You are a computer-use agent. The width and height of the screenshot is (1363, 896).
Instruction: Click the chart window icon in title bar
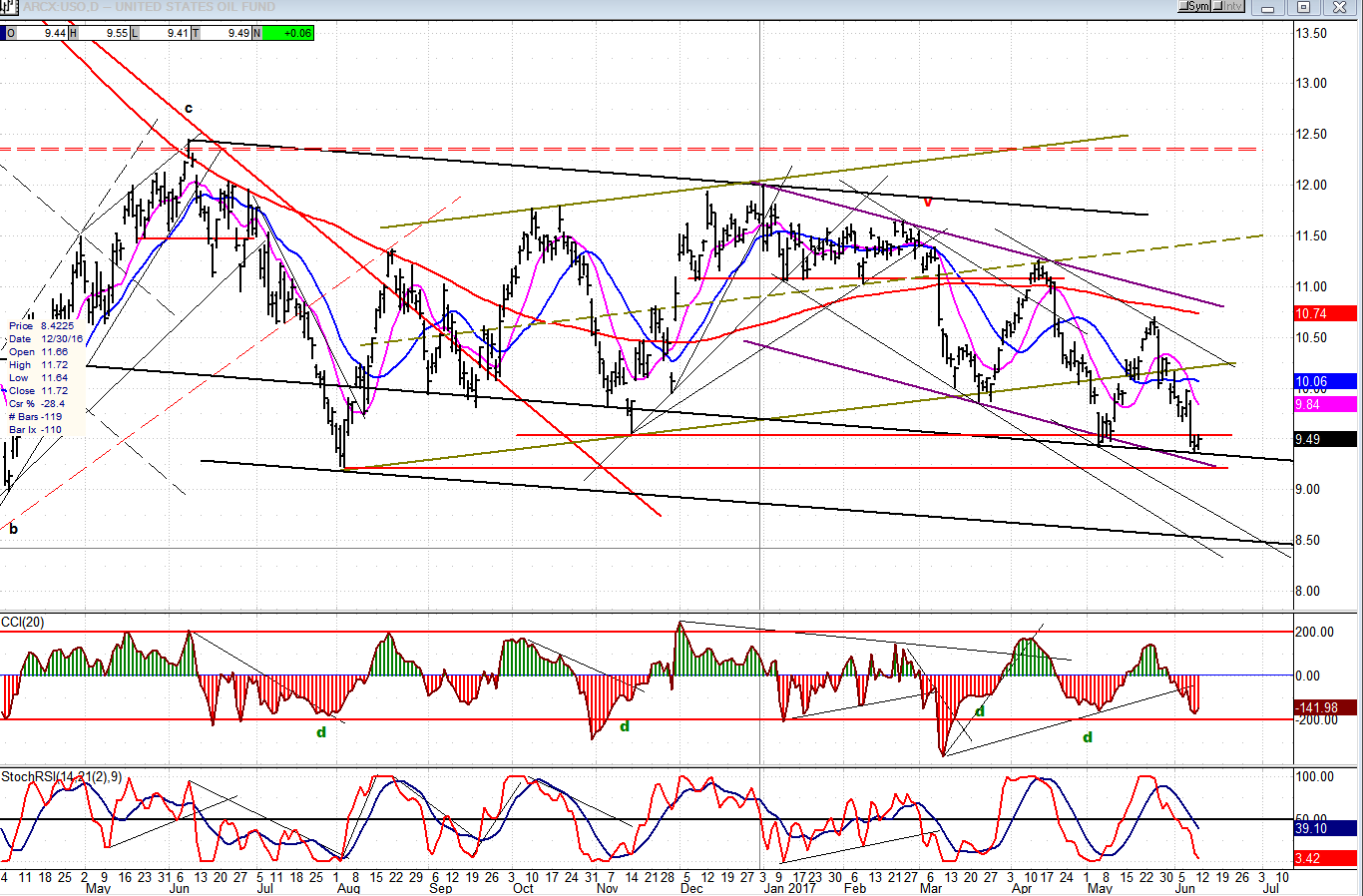[10, 7]
